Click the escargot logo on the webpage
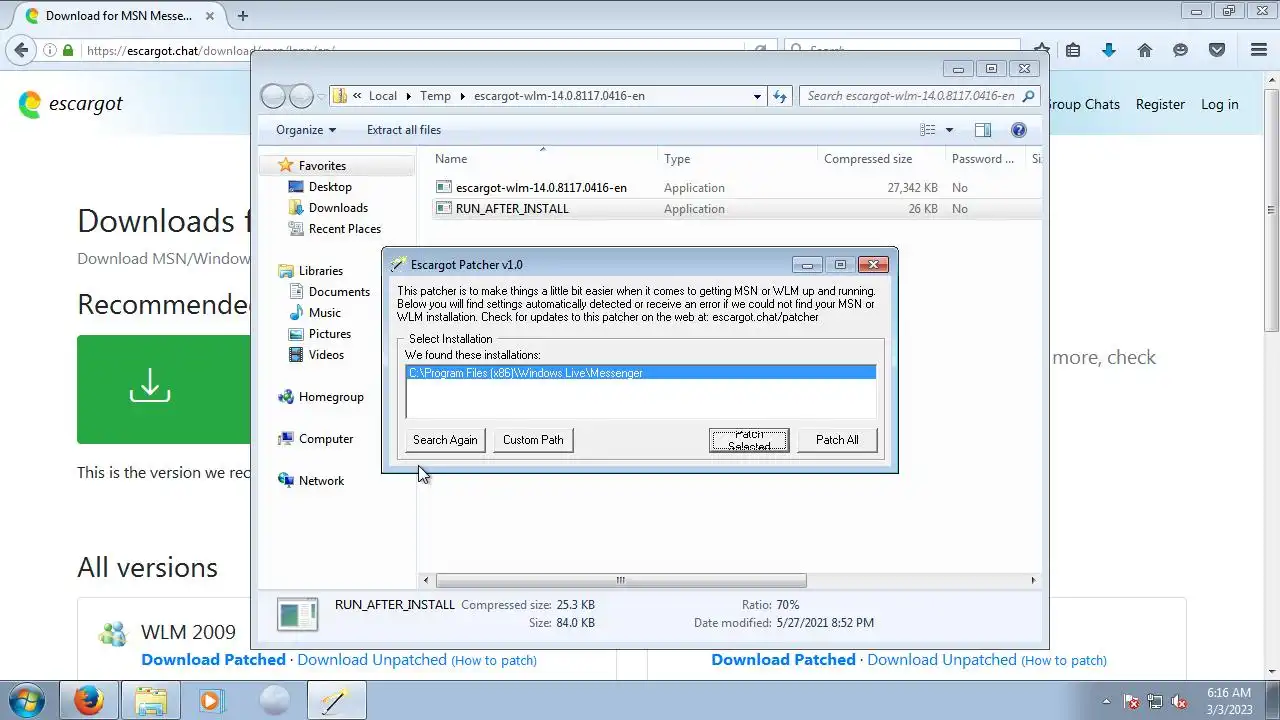The width and height of the screenshot is (1280, 720). tap(70, 104)
